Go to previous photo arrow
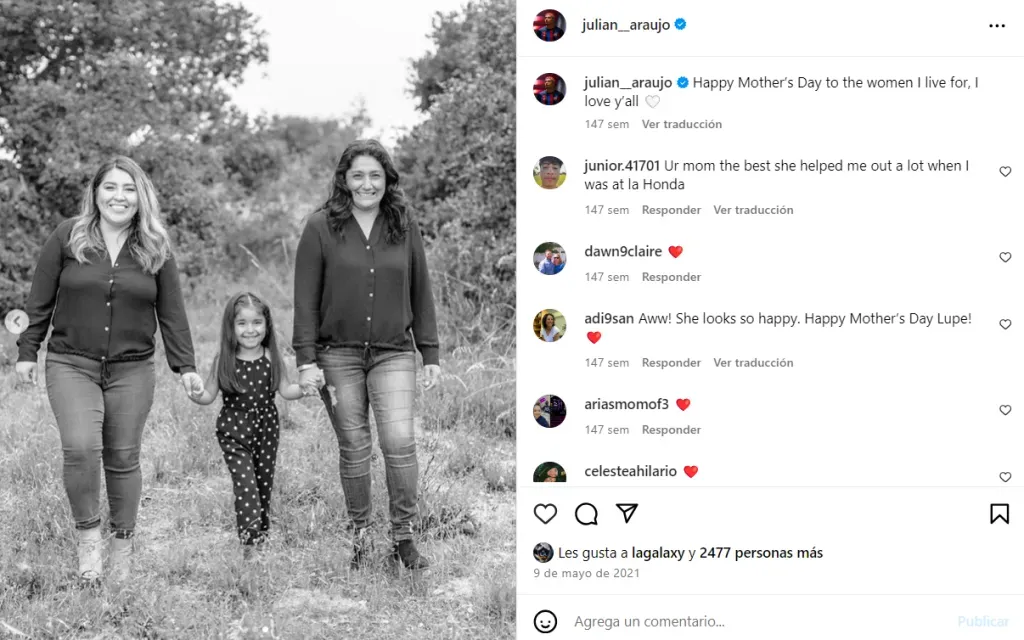The height and width of the screenshot is (640, 1024). pyautogui.click(x=16, y=321)
